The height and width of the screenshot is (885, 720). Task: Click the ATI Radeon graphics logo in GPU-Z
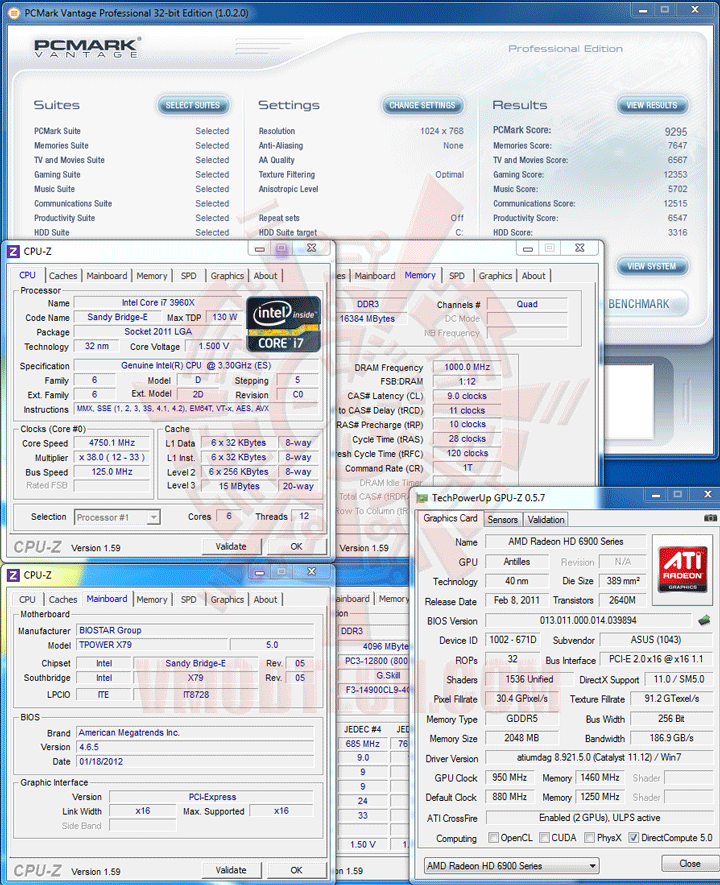(x=683, y=569)
